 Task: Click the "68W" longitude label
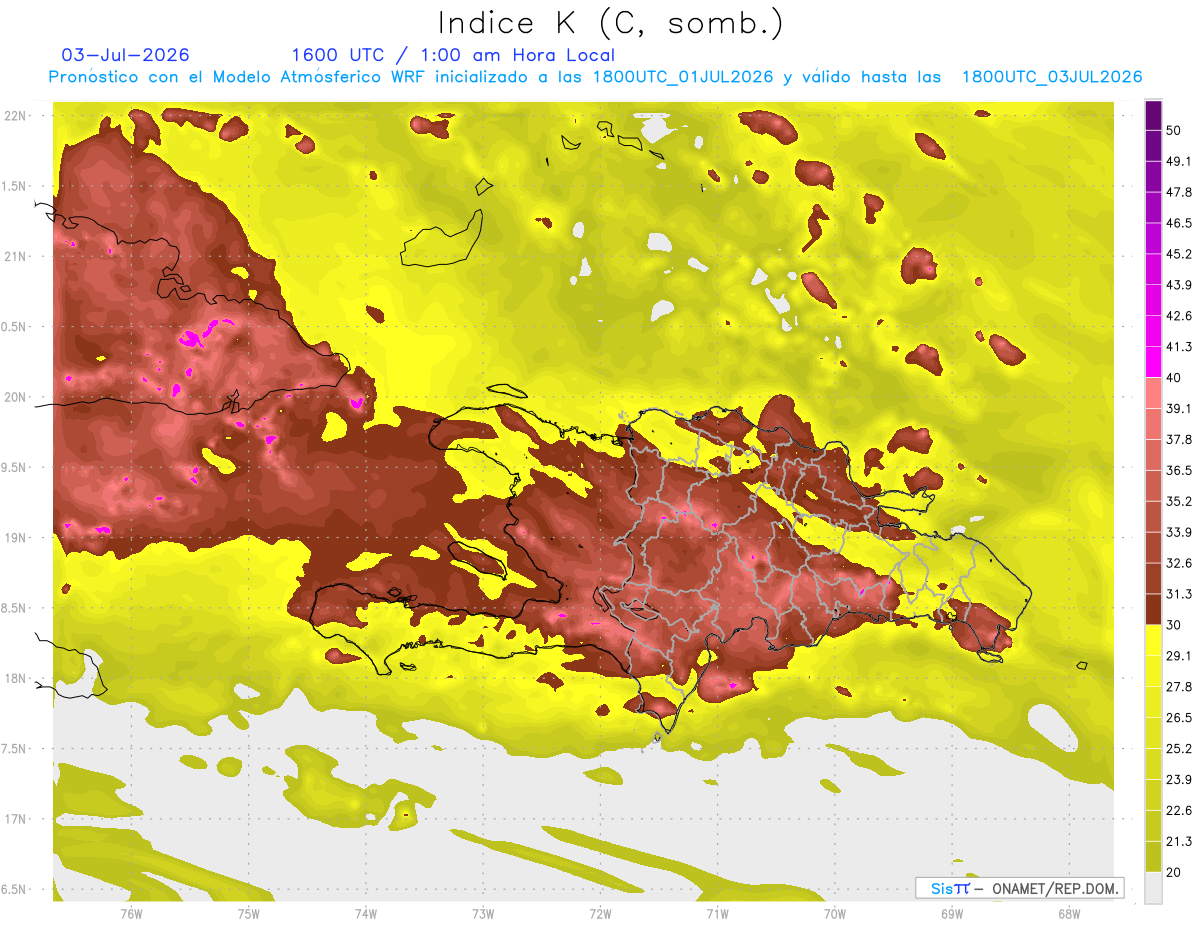point(1069,914)
